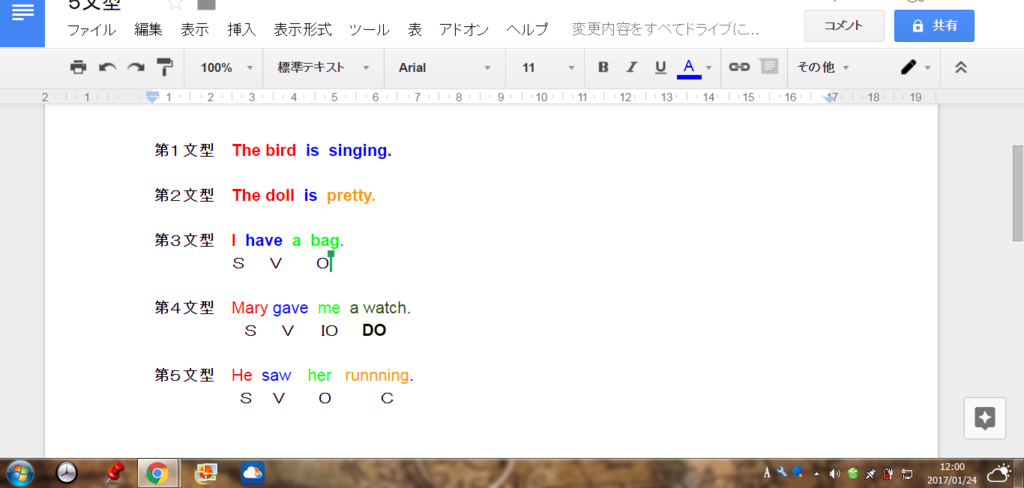Insert a comment with the toolbar comment icon

[x=769, y=67]
